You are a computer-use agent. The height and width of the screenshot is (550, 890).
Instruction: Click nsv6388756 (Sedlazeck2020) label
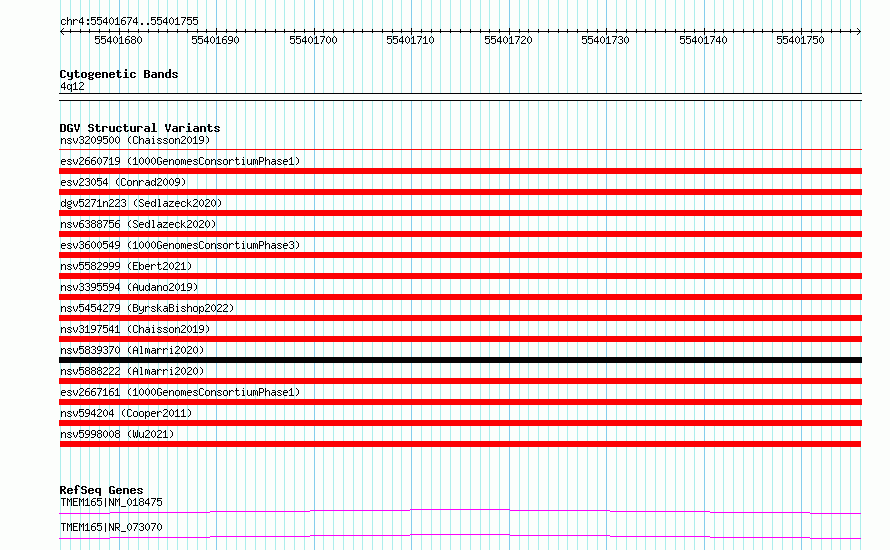click(138, 224)
